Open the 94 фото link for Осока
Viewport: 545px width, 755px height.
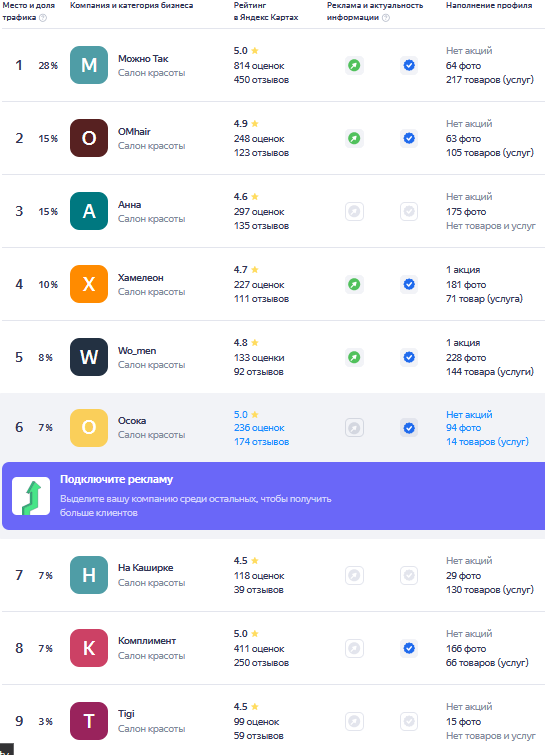point(463,428)
